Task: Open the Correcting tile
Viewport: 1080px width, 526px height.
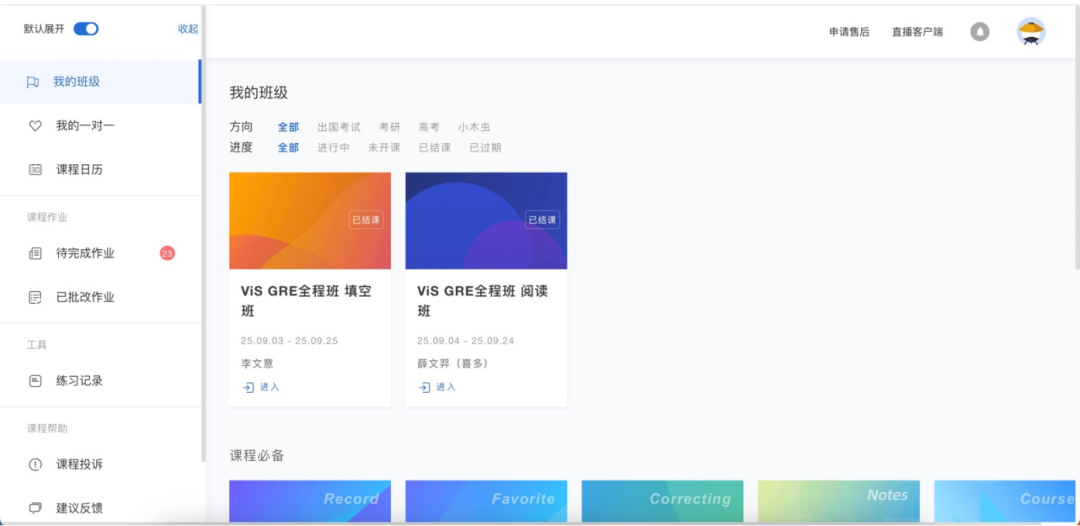Action: click(x=663, y=502)
